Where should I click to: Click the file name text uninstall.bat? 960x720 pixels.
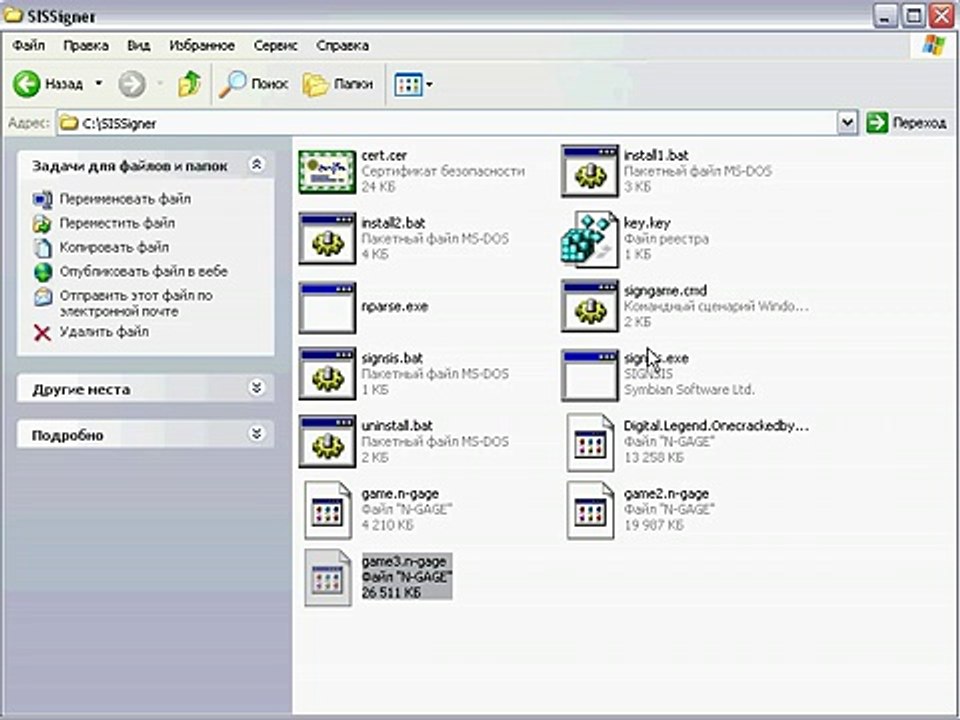pyautogui.click(x=397, y=426)
